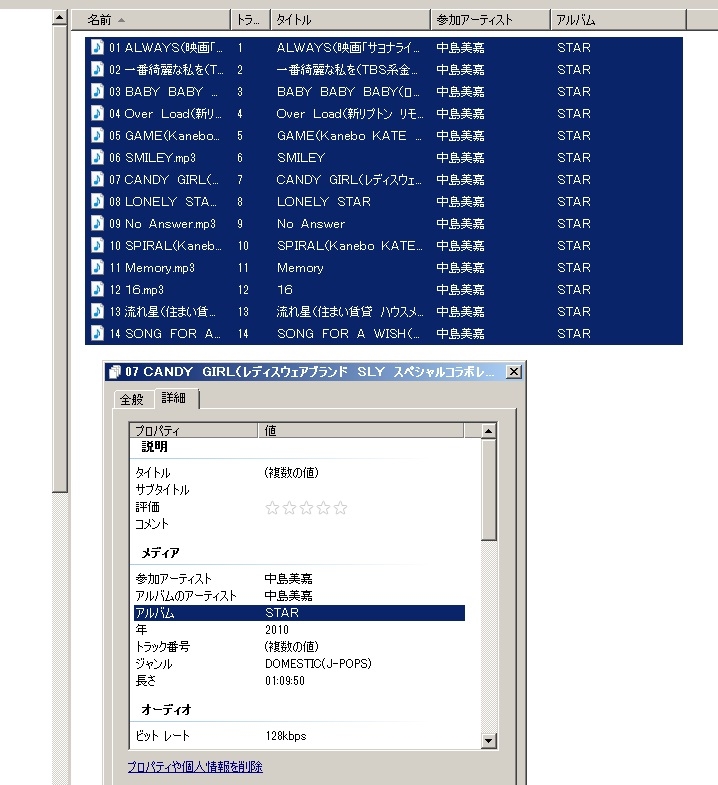Click title cell 16 in track 12 row

click(284, 290)
